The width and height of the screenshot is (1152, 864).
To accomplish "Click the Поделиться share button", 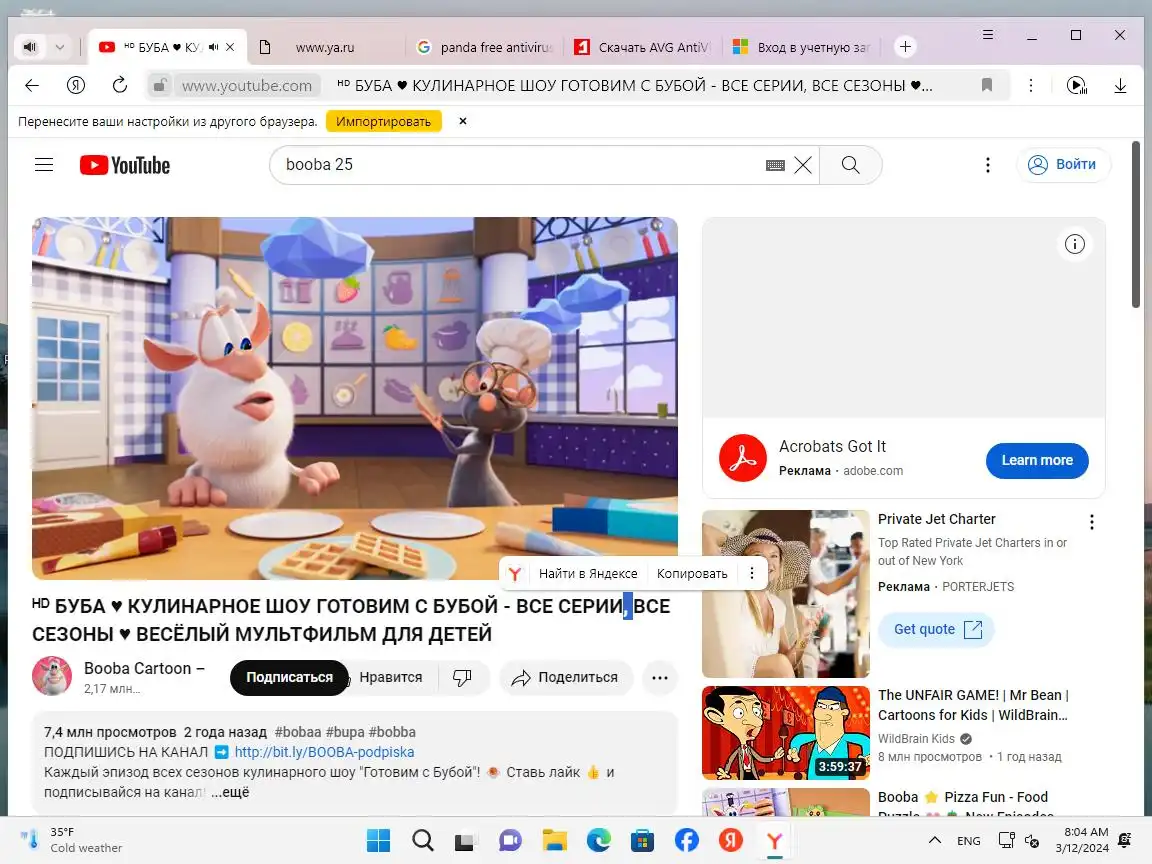I will click(x=566, y=677).
